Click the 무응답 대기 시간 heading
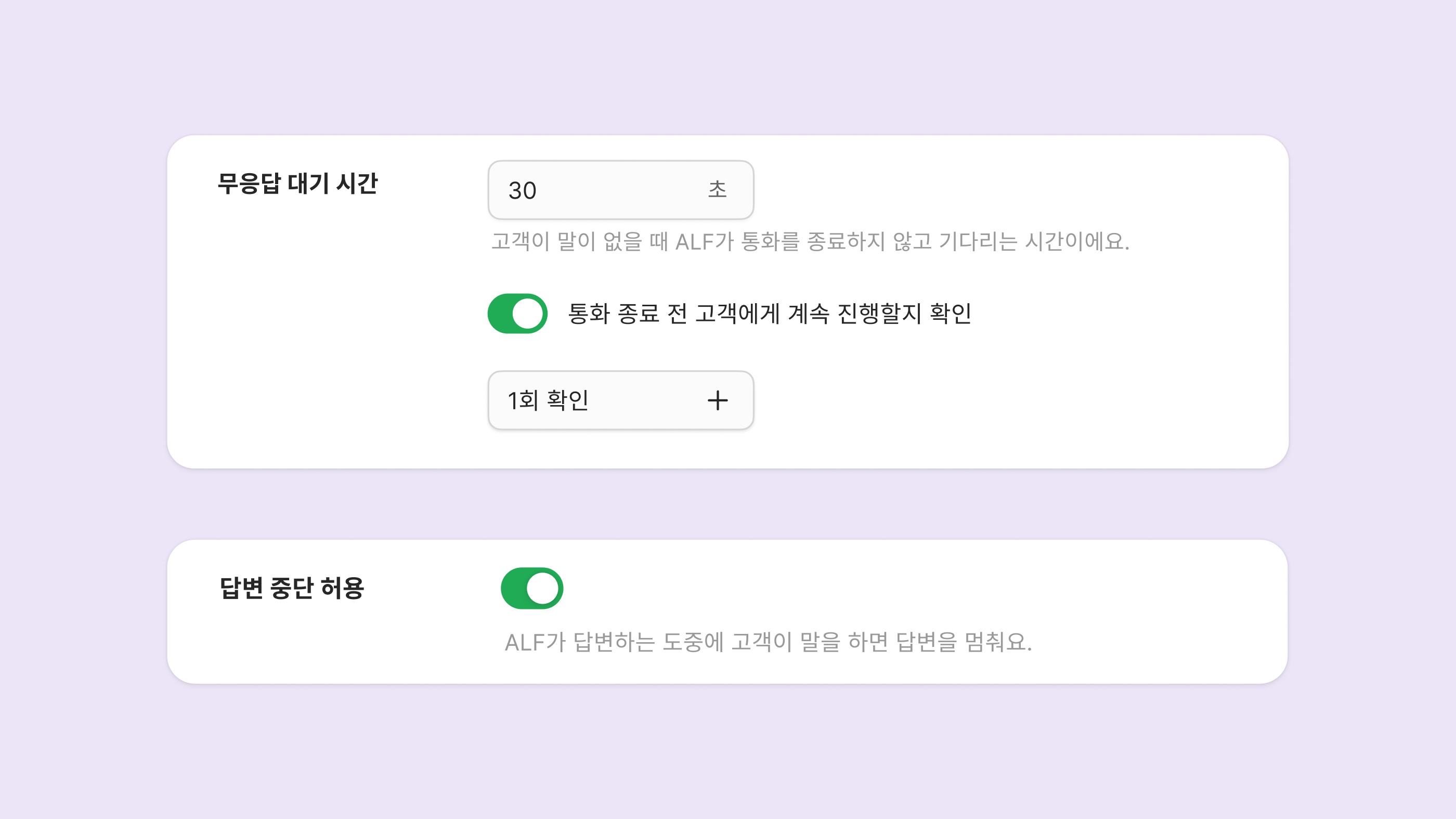This screenshot has height=819, width=1456. coord(297,184)
